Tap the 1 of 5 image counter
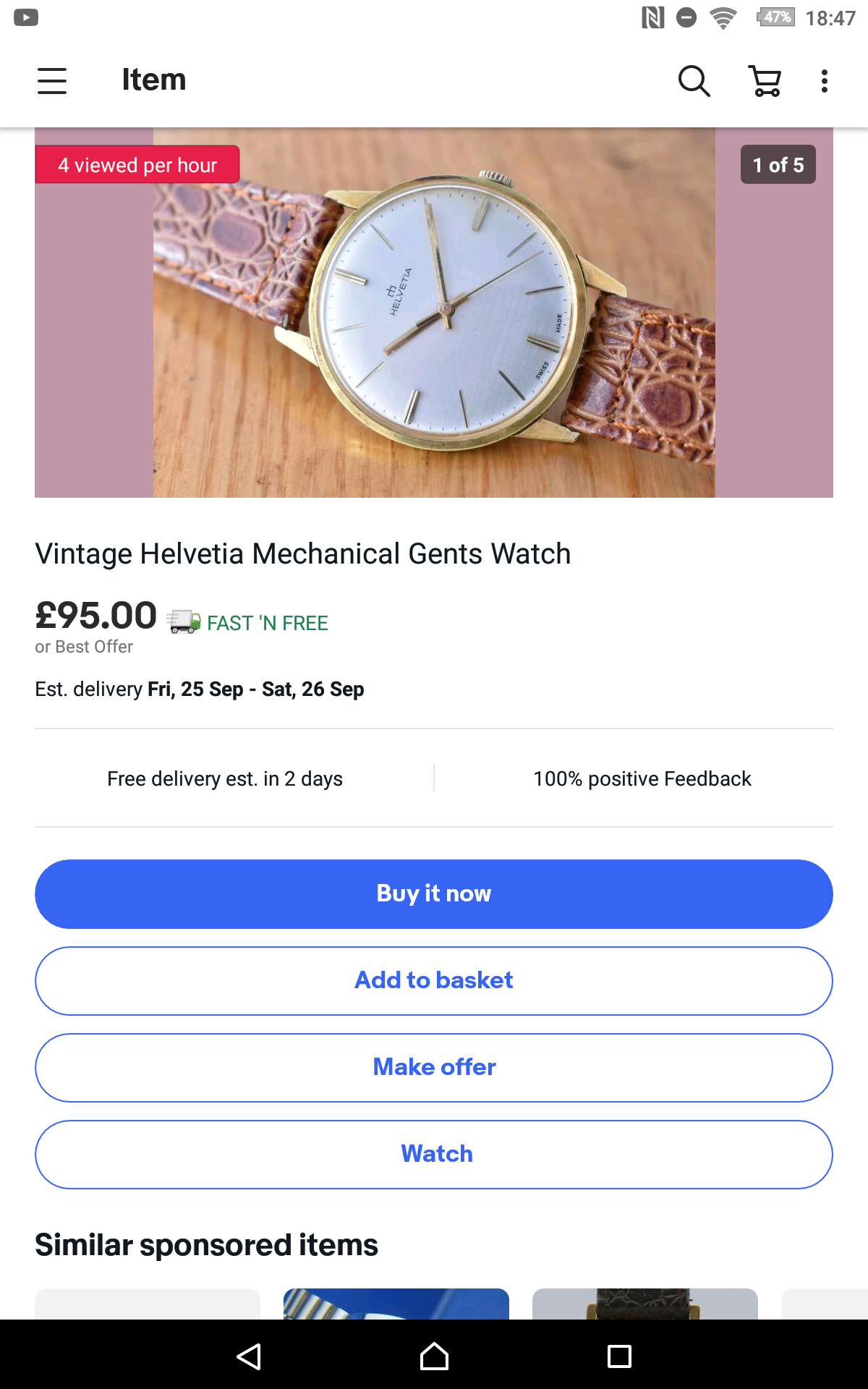Viewport: 868px width, 1389px height. click(x=778, y=165)
